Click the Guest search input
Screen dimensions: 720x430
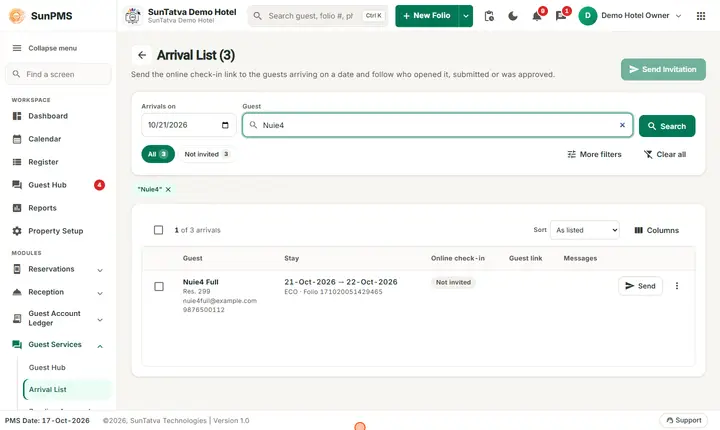437,125
